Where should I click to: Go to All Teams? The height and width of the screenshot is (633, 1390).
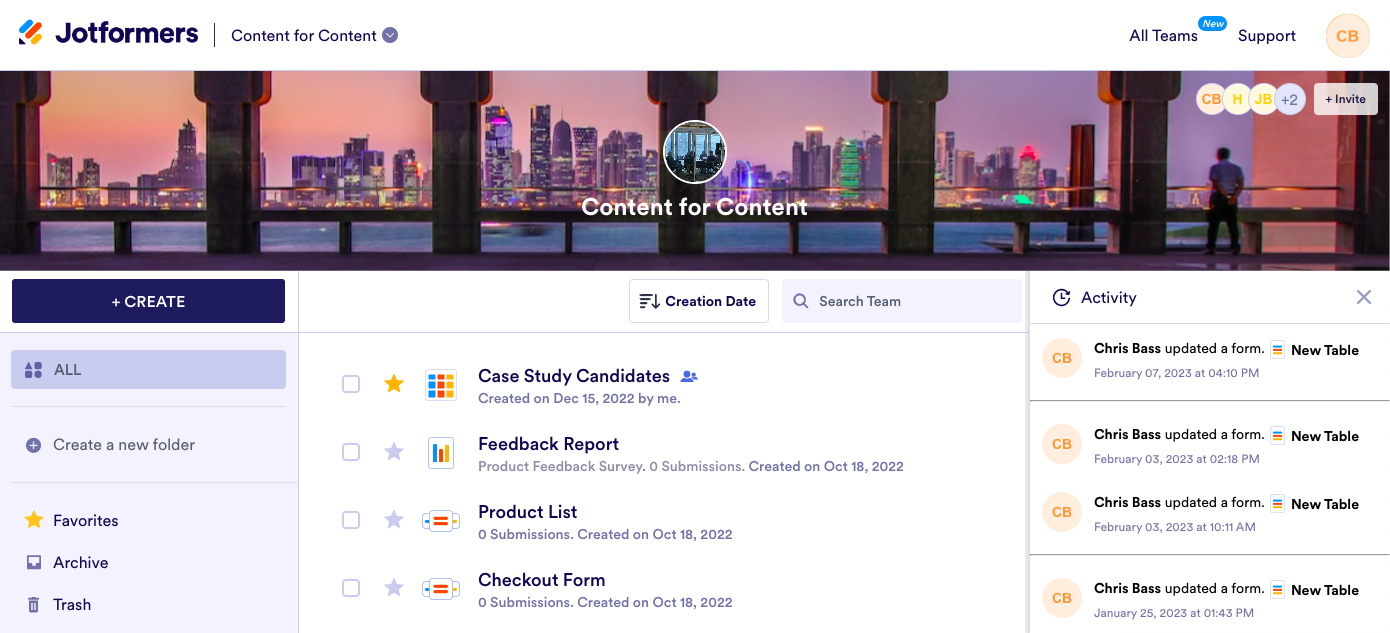[1163, 36]
